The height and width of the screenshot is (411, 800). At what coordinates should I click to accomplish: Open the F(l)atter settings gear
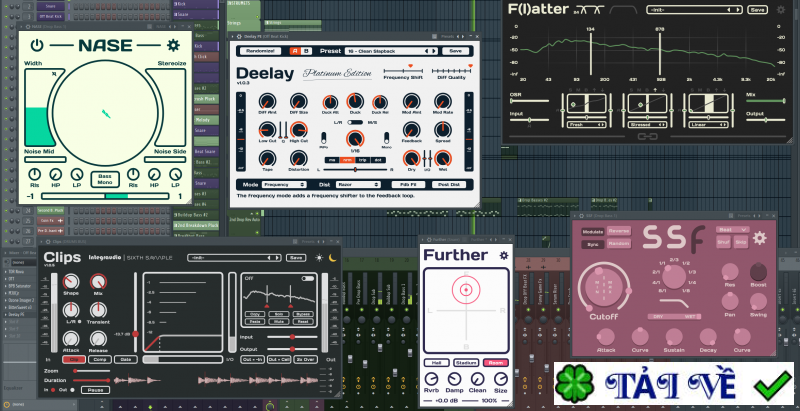(781, 10)
